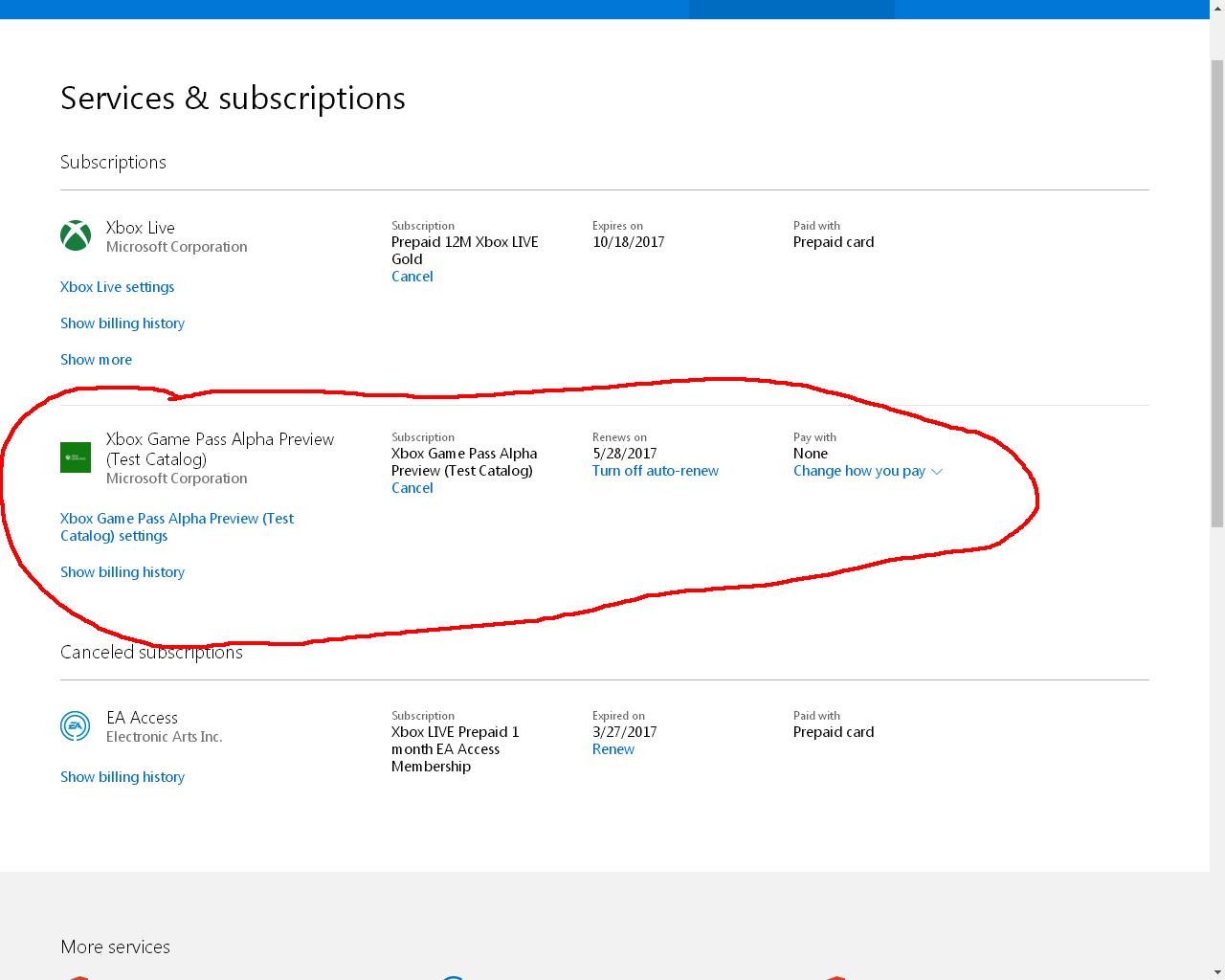Turn off auto-renew for Game Pass
Viewport: 1225px width, 980px height.
655,471
